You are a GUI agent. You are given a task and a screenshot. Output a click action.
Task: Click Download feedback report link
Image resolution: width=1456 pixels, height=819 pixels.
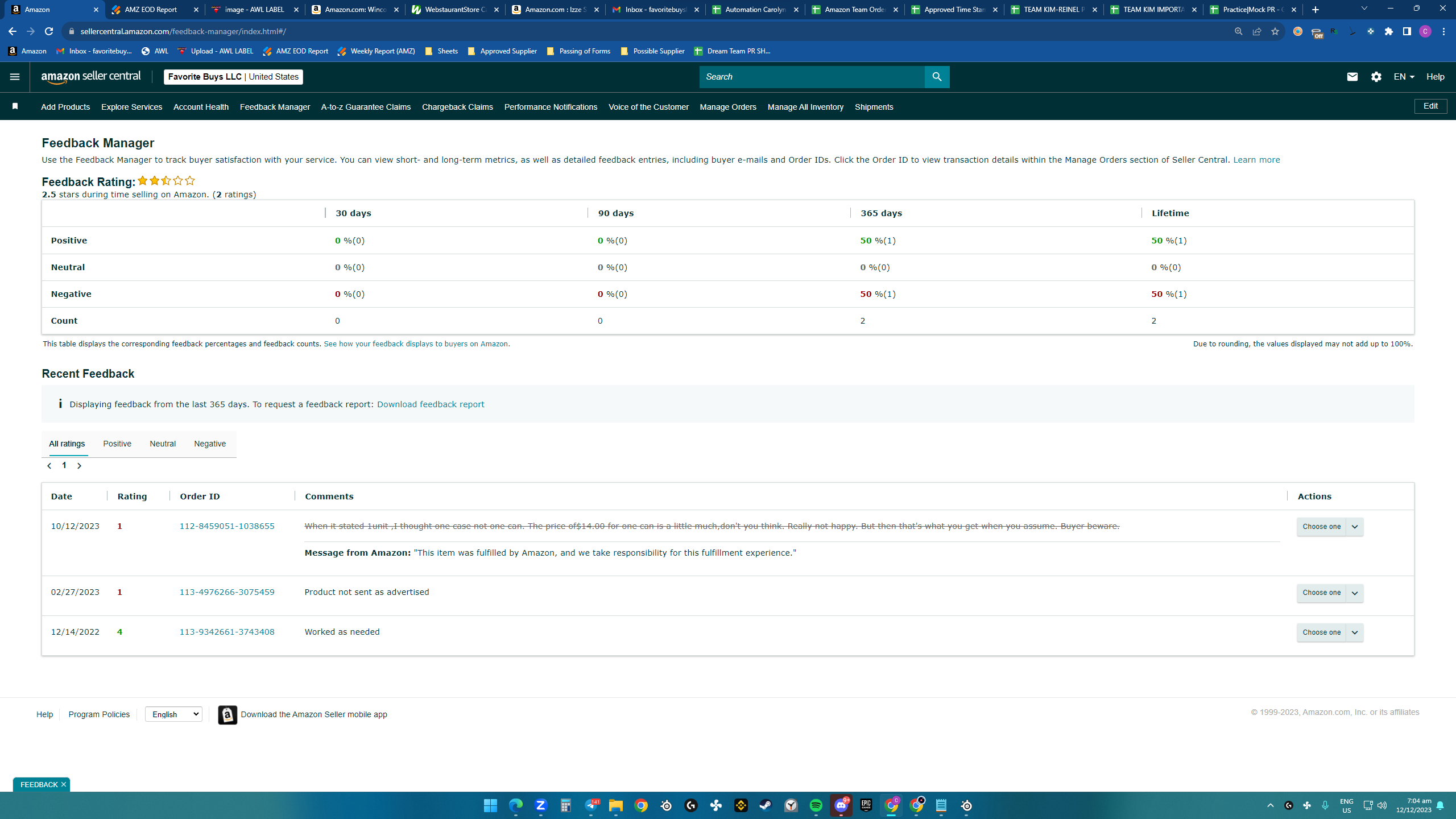click(x=431, y=404)
